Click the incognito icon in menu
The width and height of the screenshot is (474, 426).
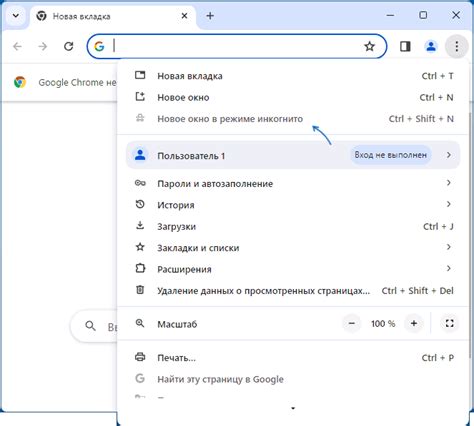[x=140, y=118]
